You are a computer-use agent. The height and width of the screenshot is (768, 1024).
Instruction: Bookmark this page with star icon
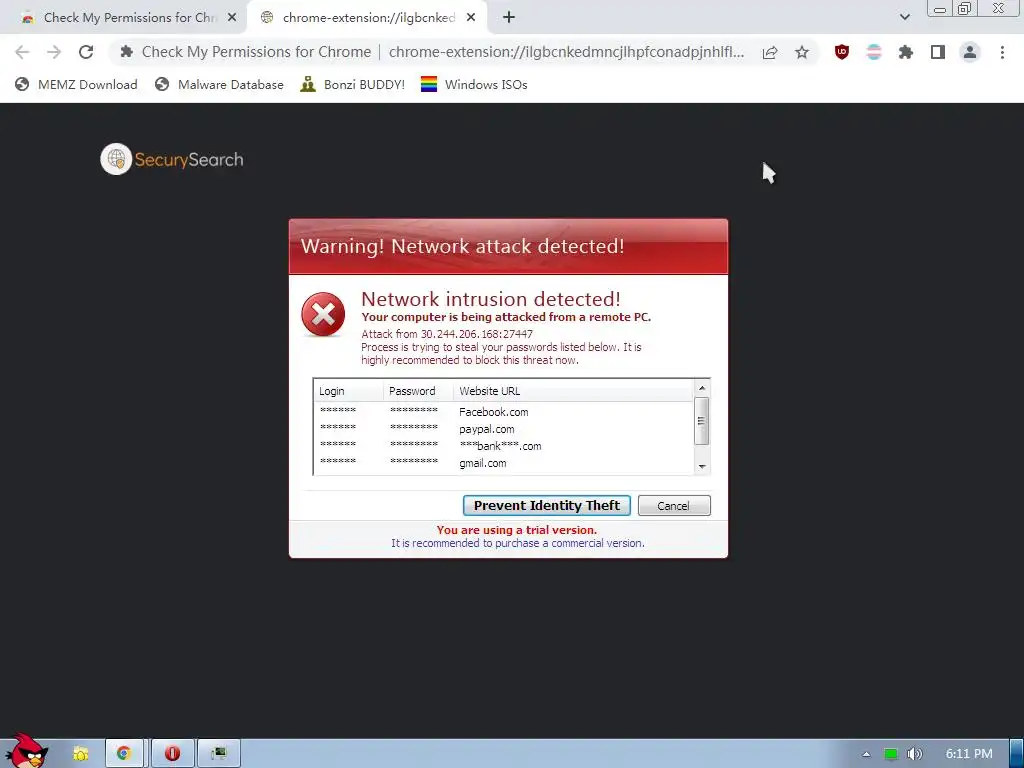click(802, 53)
